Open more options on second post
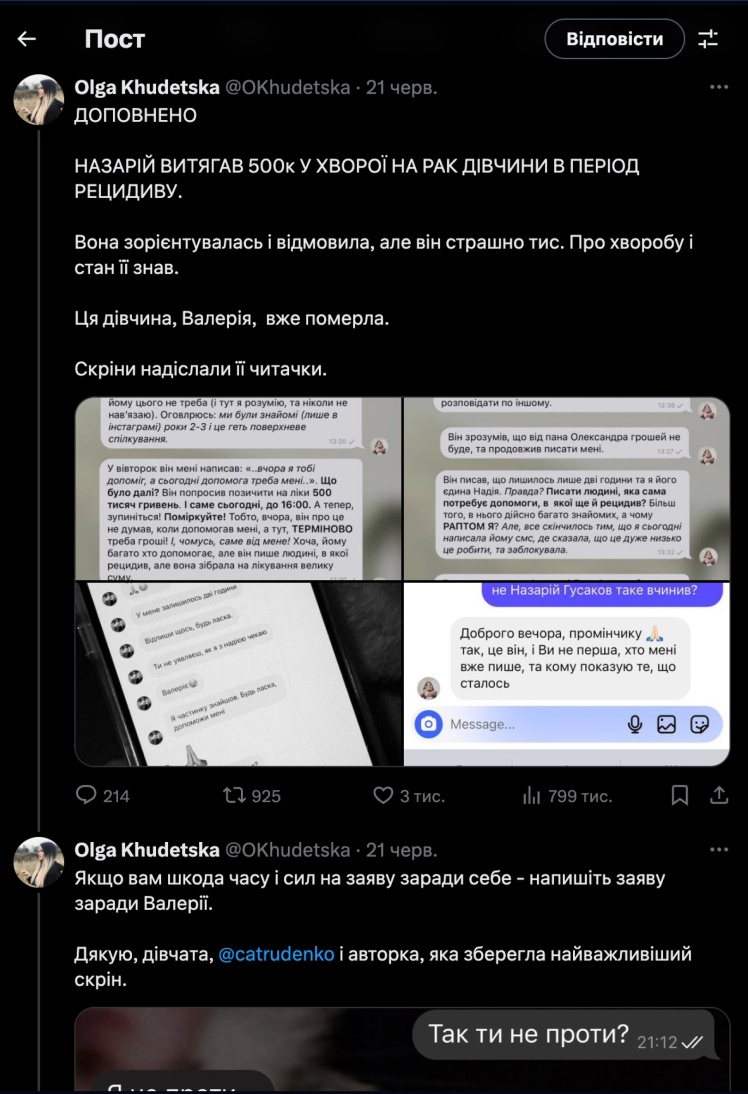748x1094 pixels. 719,850
